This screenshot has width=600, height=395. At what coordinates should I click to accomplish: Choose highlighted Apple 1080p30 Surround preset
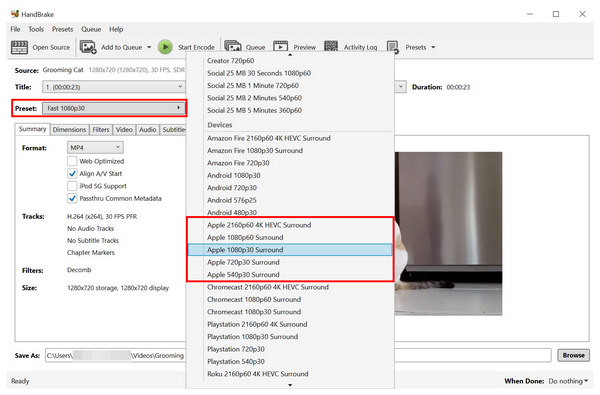290,250
